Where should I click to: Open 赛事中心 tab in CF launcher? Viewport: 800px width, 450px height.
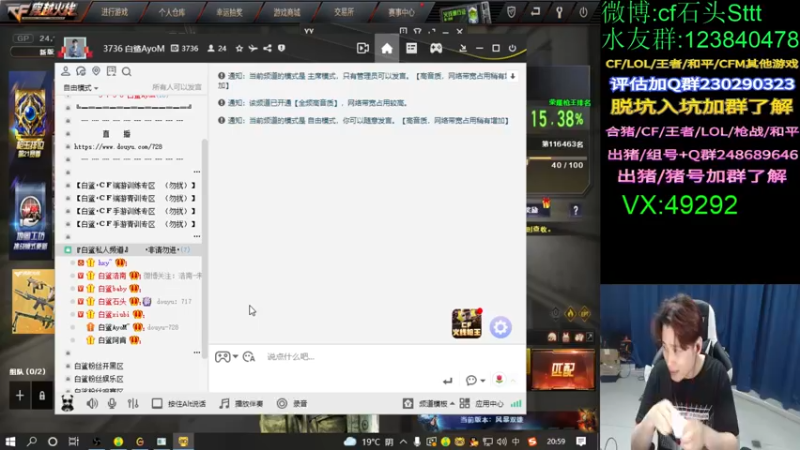402,12
